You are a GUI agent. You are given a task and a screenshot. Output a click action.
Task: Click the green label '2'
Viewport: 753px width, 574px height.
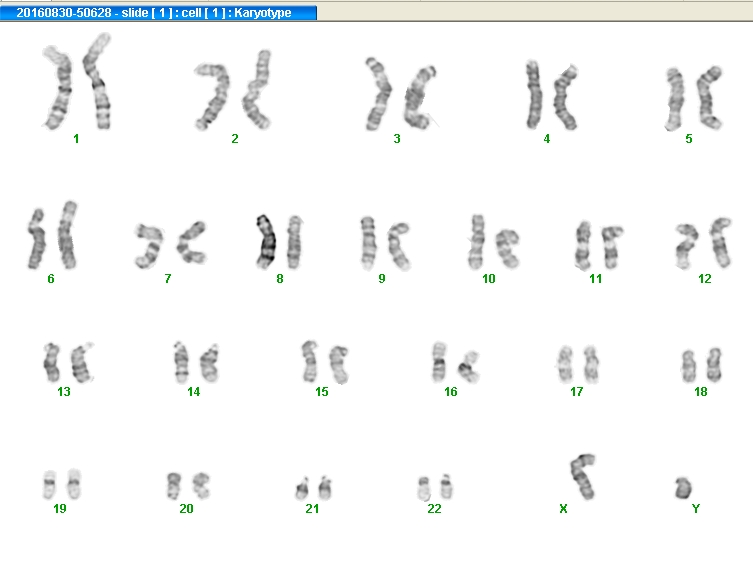(x=235, y=139)
